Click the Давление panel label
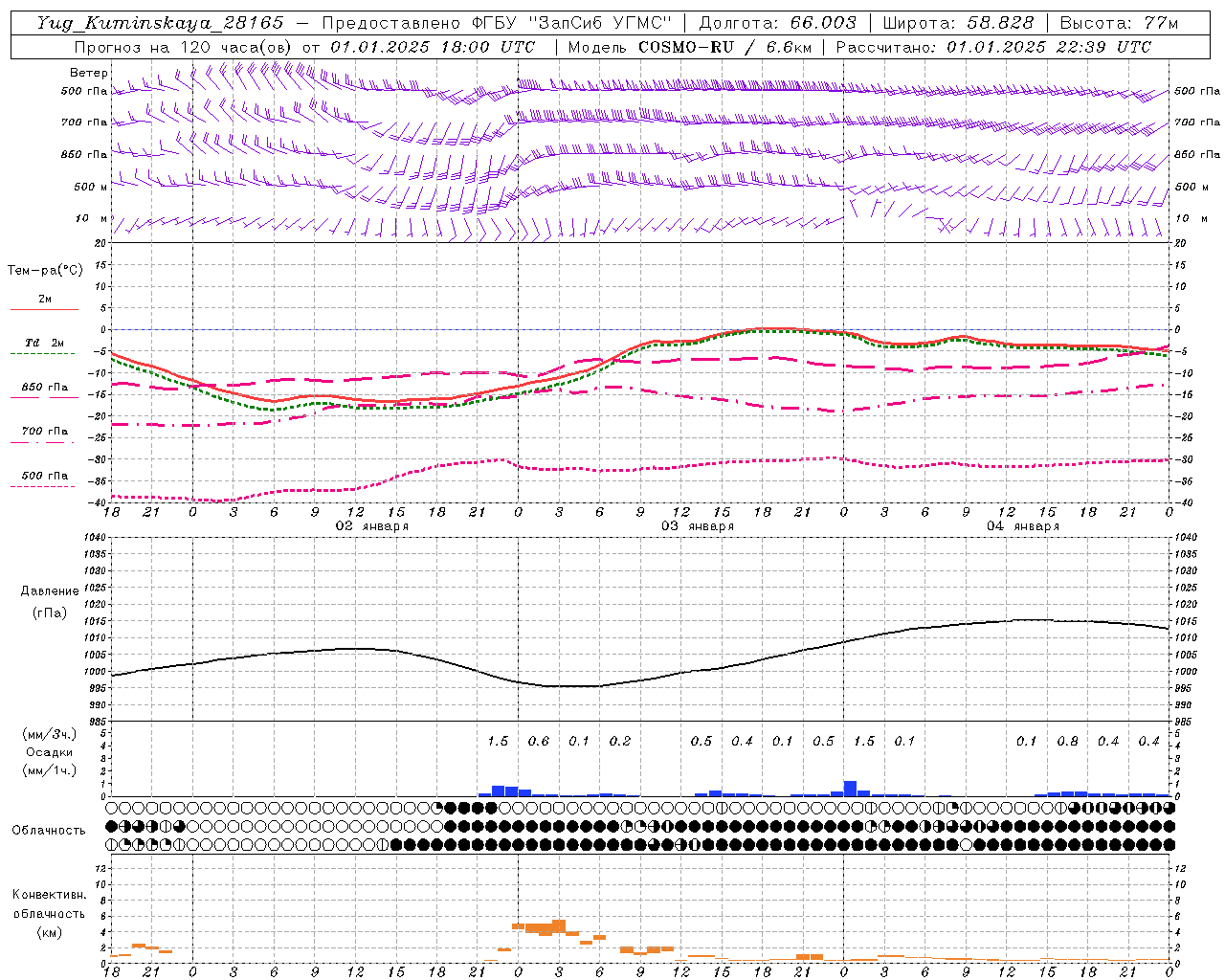 point(49,591)
